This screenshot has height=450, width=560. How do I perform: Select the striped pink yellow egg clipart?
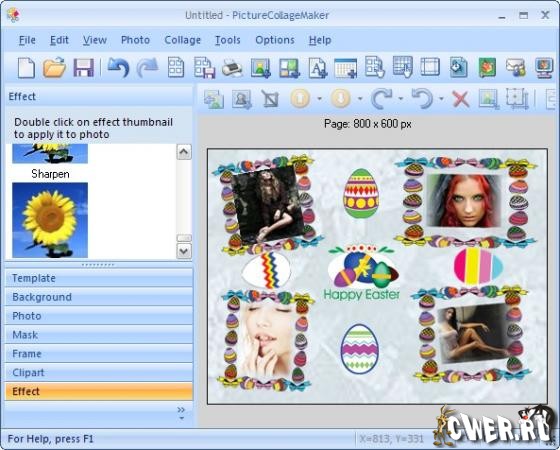click(478, 266)
